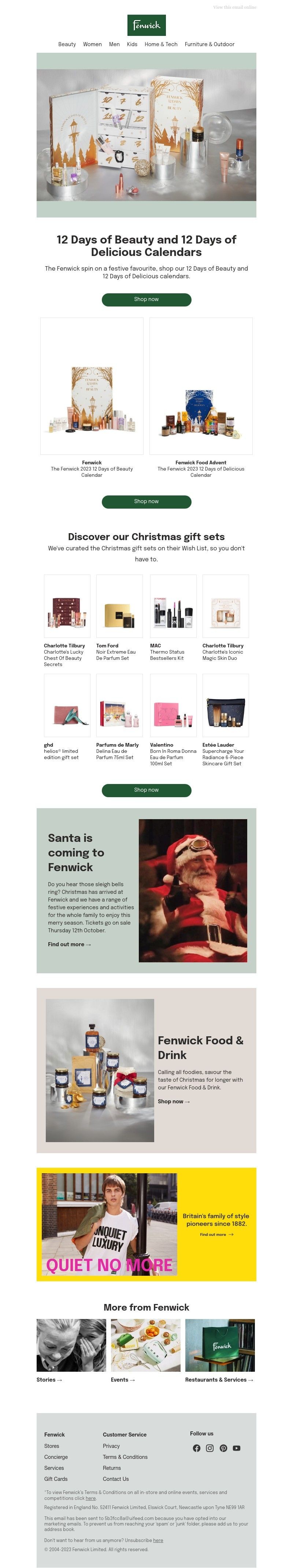This screenshot has height=1568, width=293.
Task: Open the Stories link with arrow
Action: point(49,1379)
